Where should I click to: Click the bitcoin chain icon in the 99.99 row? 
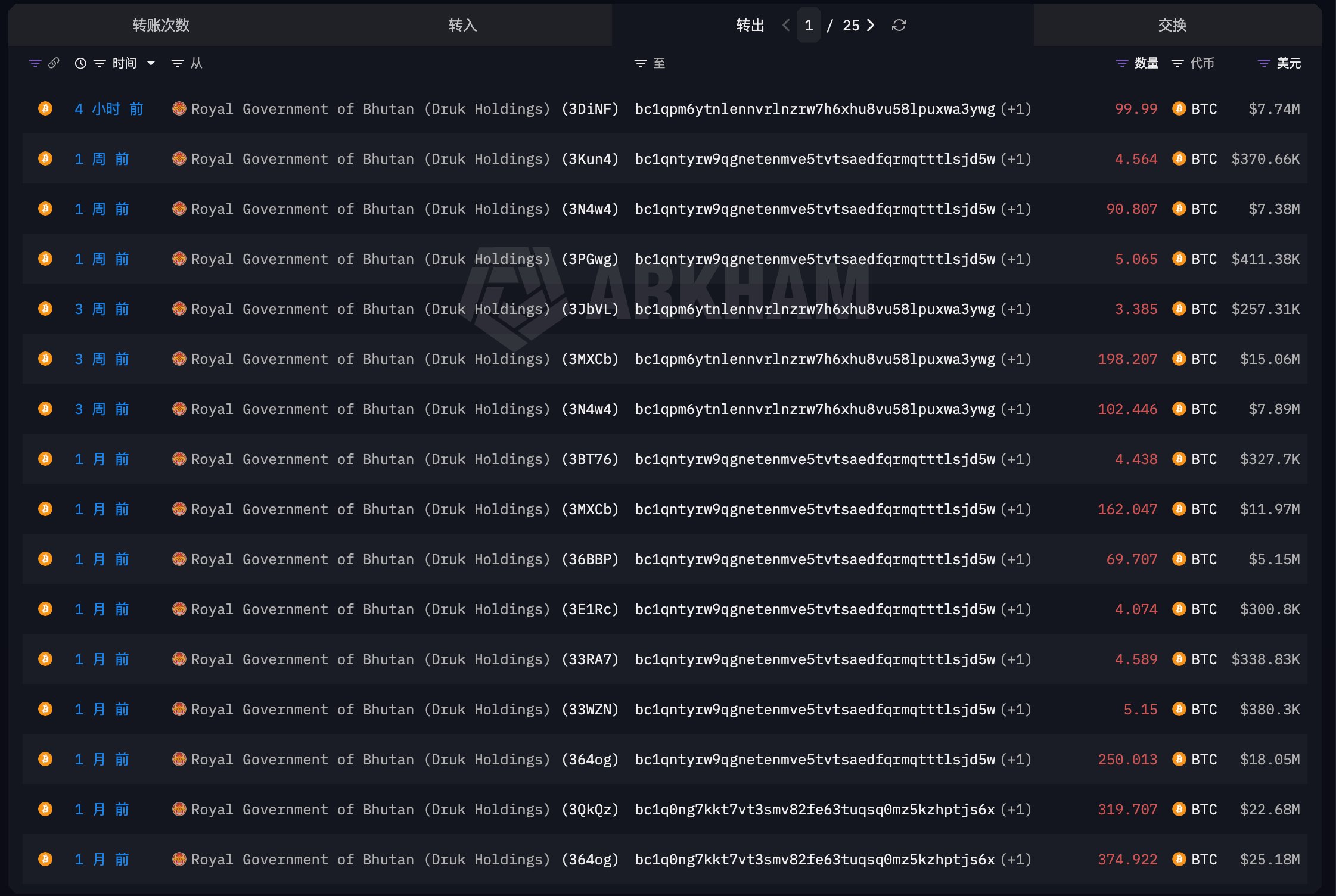pos(45,109)
